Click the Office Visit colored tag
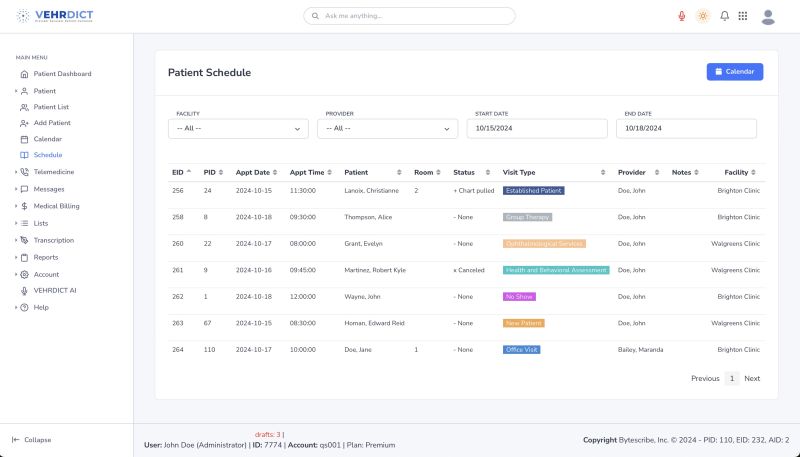This screenshot has width=800, height=457. click(522, 350)
